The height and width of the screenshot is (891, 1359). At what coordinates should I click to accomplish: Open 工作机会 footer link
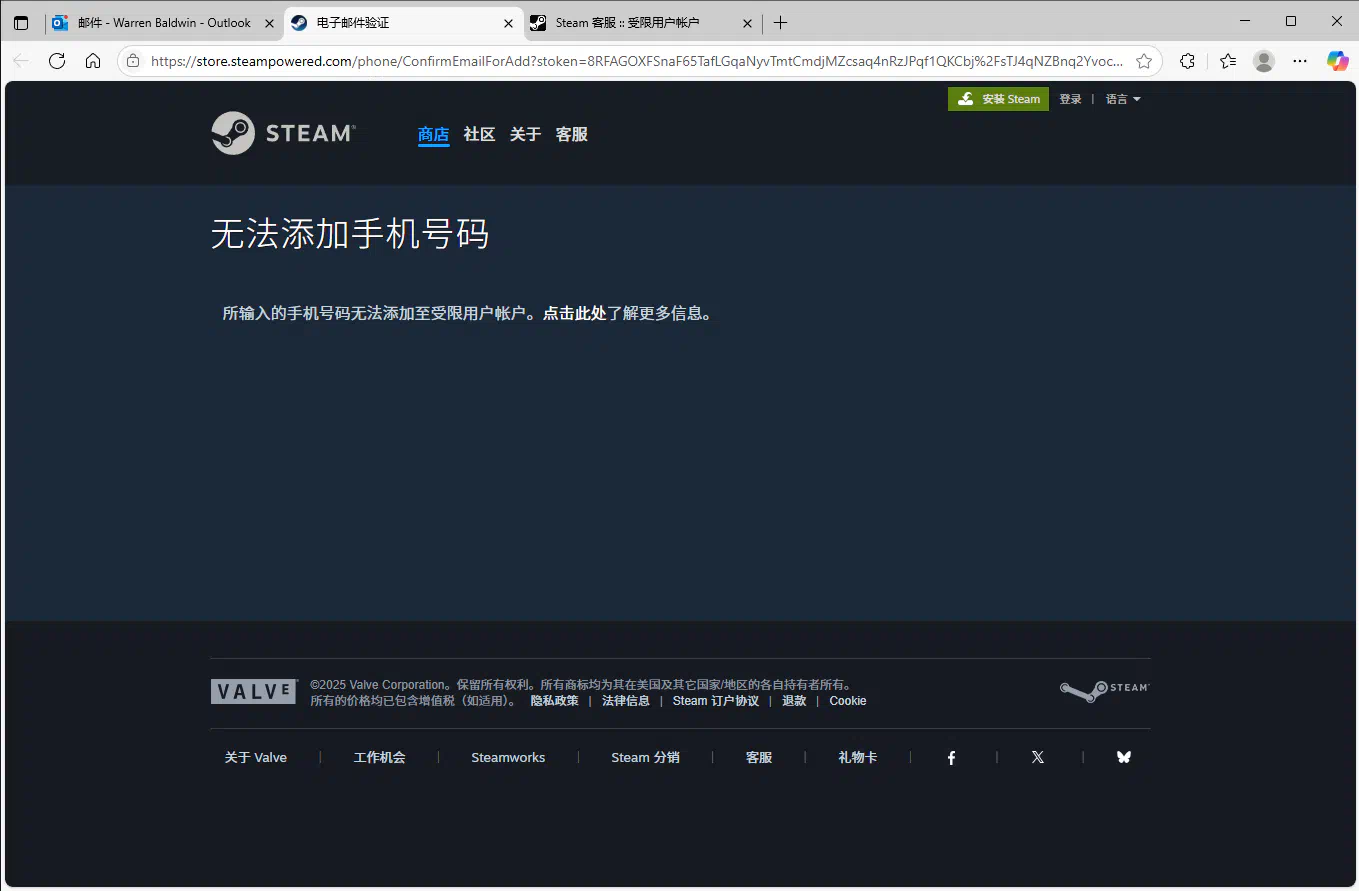380,757
